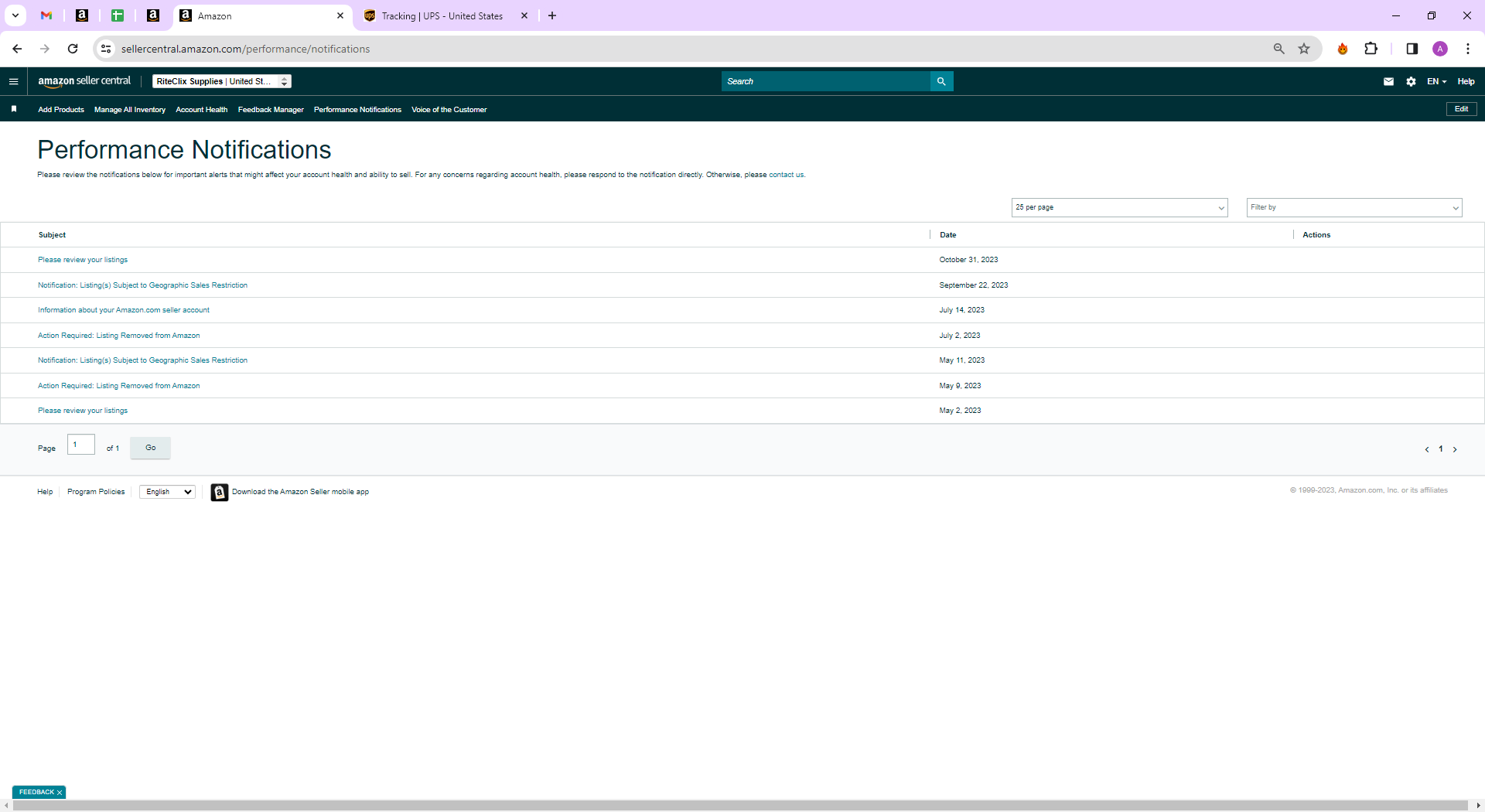Open Feedback Manager

271,110
